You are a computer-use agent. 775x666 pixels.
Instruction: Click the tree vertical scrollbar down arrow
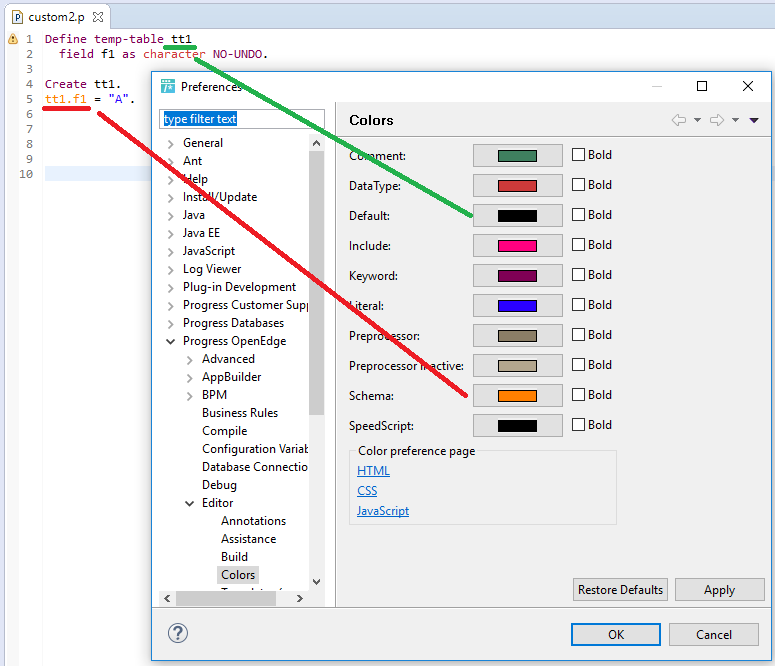[x=317, y=582]
